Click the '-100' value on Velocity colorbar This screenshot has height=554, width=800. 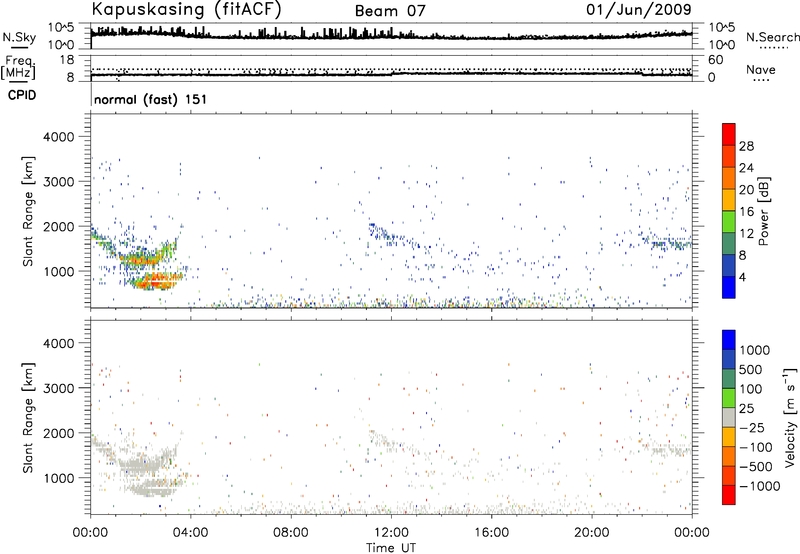756,447
